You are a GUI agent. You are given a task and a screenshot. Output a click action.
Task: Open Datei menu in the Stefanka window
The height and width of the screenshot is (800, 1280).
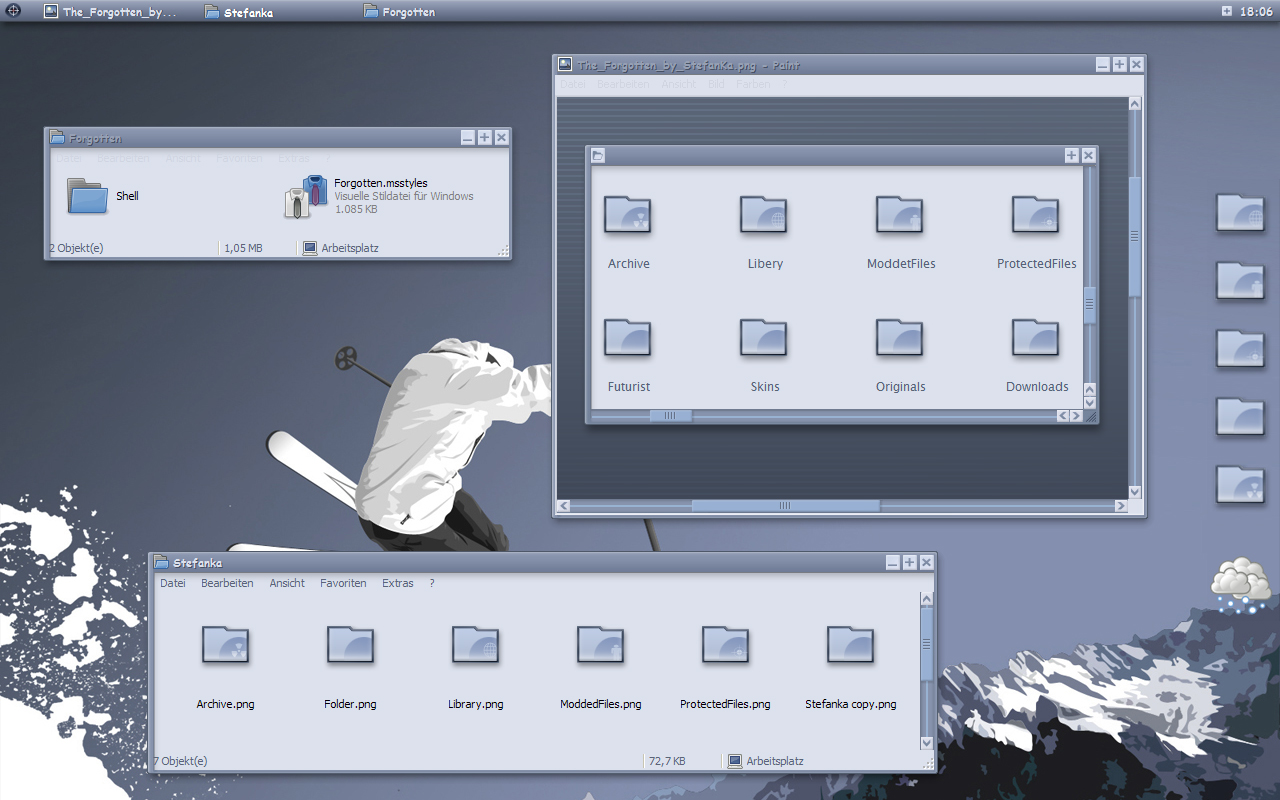click(173, 583)
